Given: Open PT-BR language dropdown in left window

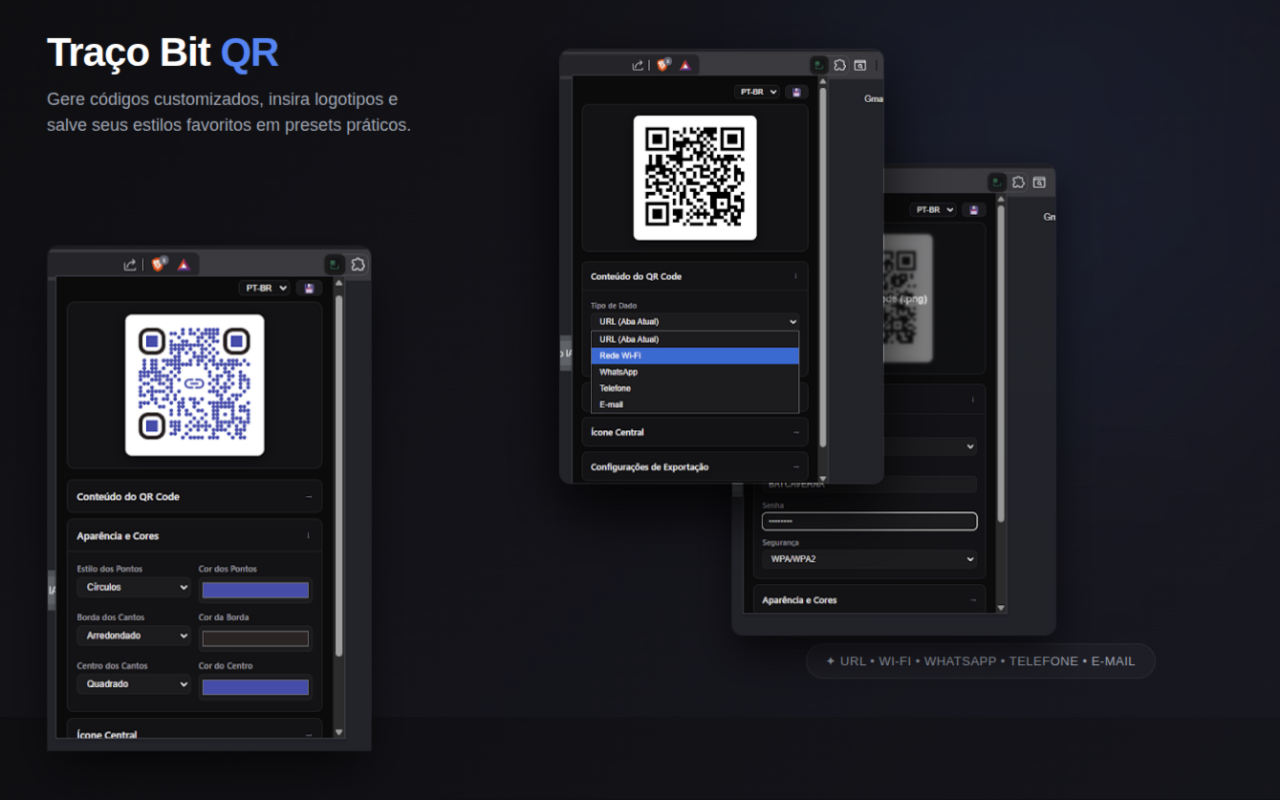Looking at the screenshot, I should tap(264, 288).
